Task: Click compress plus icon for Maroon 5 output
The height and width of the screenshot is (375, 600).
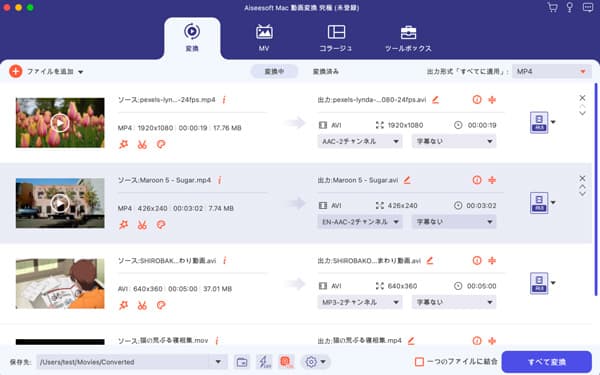Action: pos(492,180)
